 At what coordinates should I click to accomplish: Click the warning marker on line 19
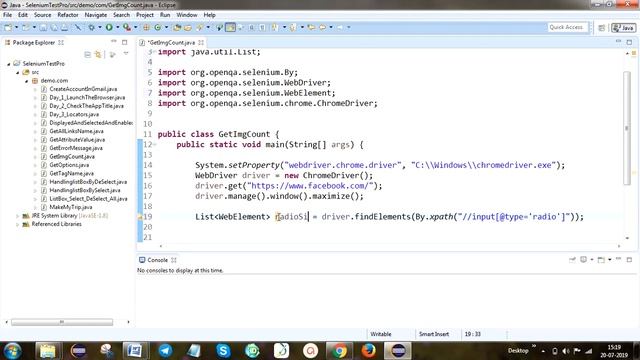(140, 217)
